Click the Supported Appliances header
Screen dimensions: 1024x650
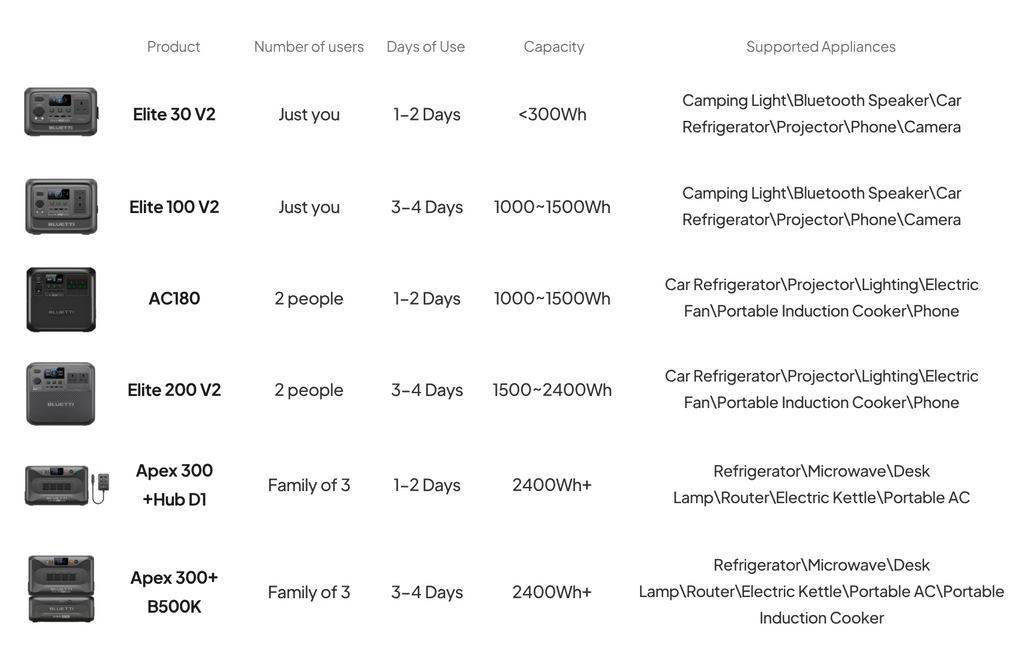821,47
